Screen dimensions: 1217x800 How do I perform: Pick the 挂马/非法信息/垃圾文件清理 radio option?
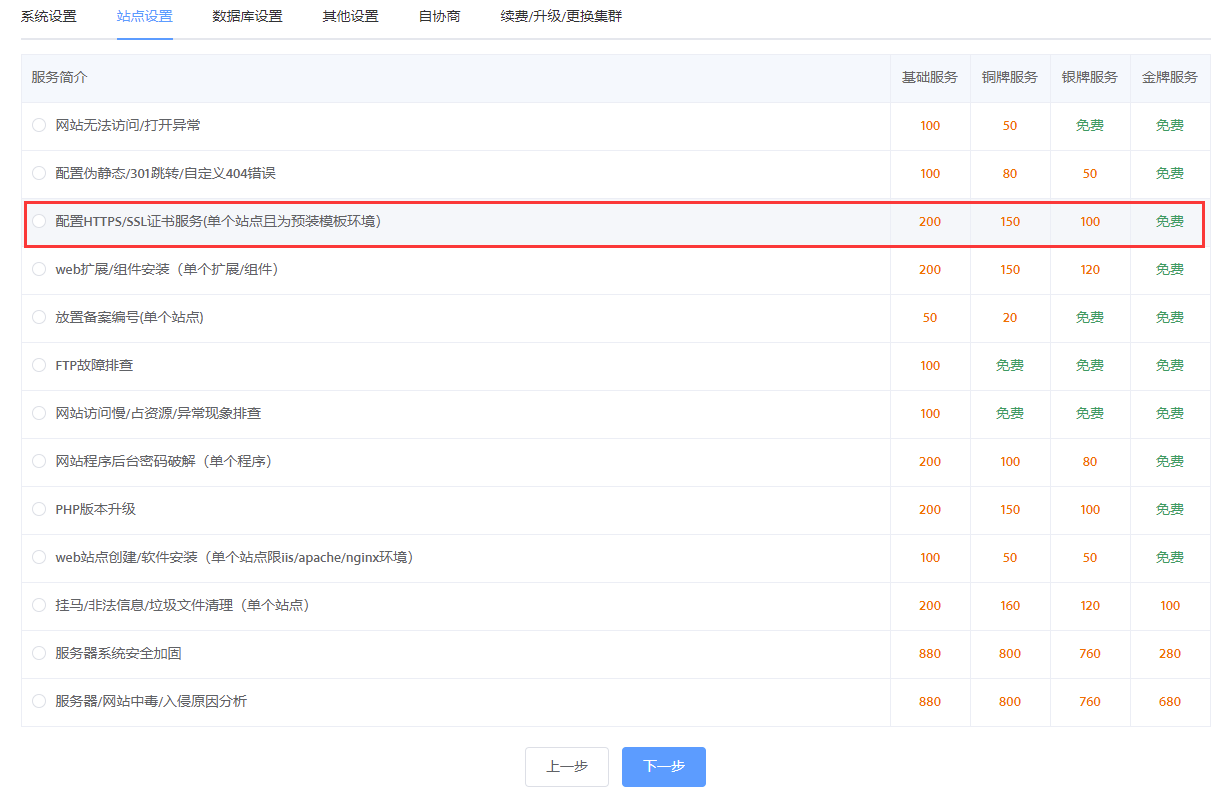pos(39,605)
